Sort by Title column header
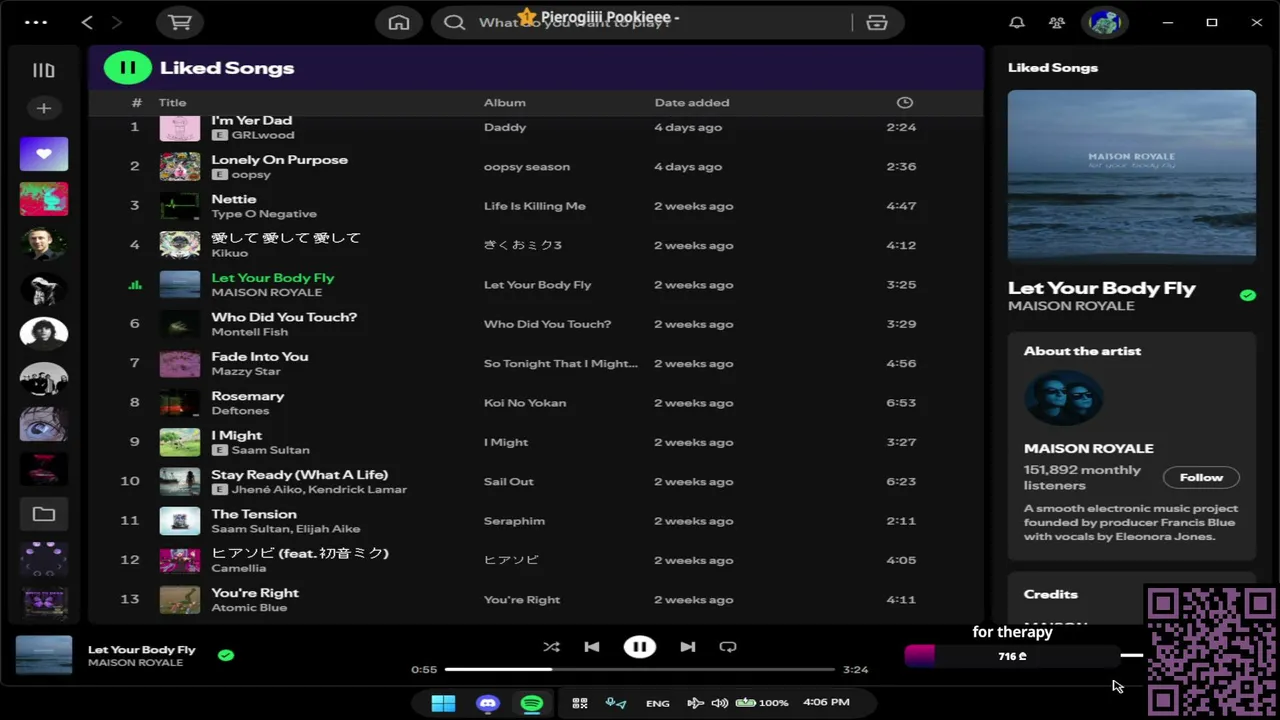1280x720 pixels. tap(172, 102)
